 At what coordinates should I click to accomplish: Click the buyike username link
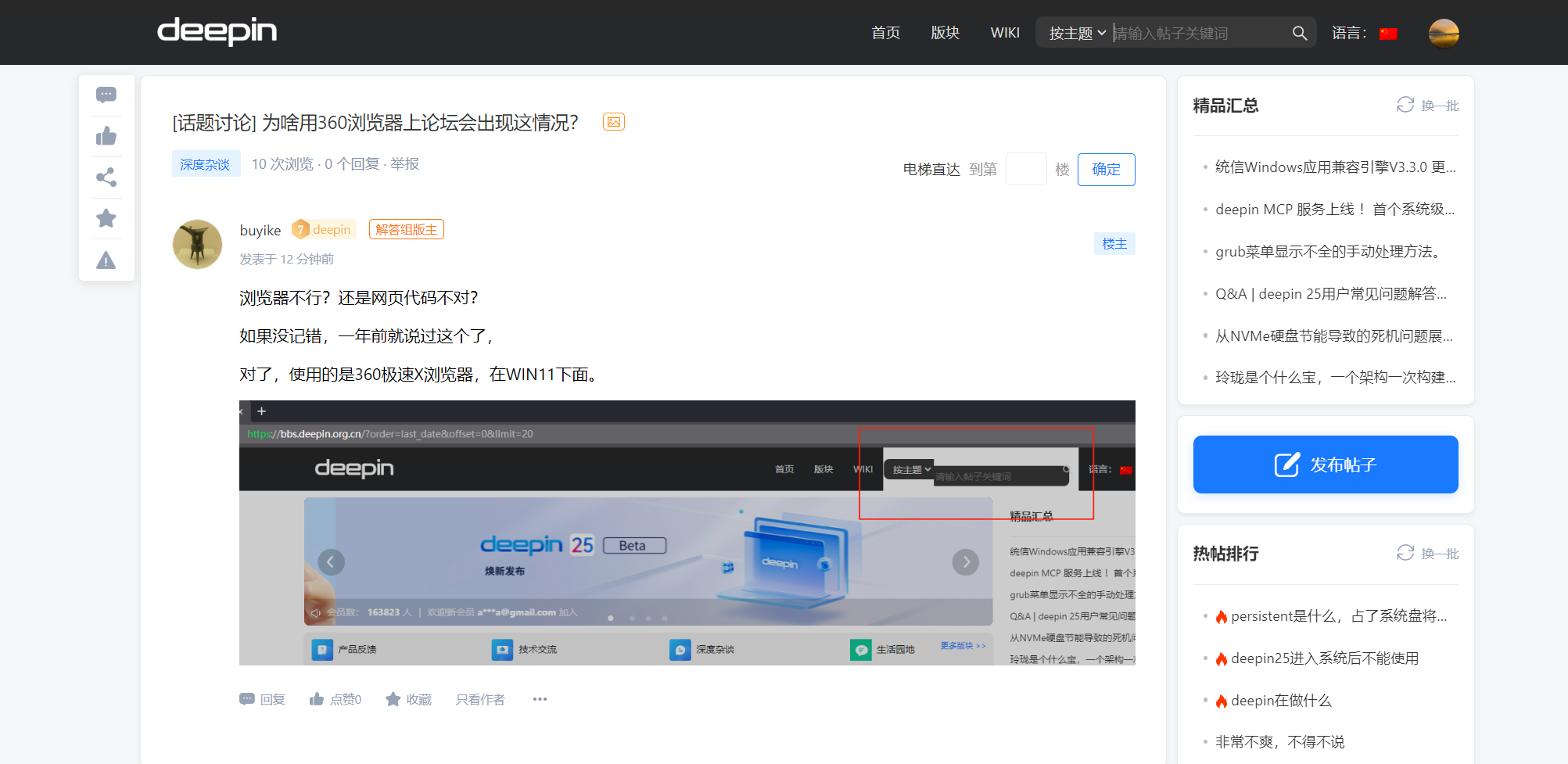point(260,230)
